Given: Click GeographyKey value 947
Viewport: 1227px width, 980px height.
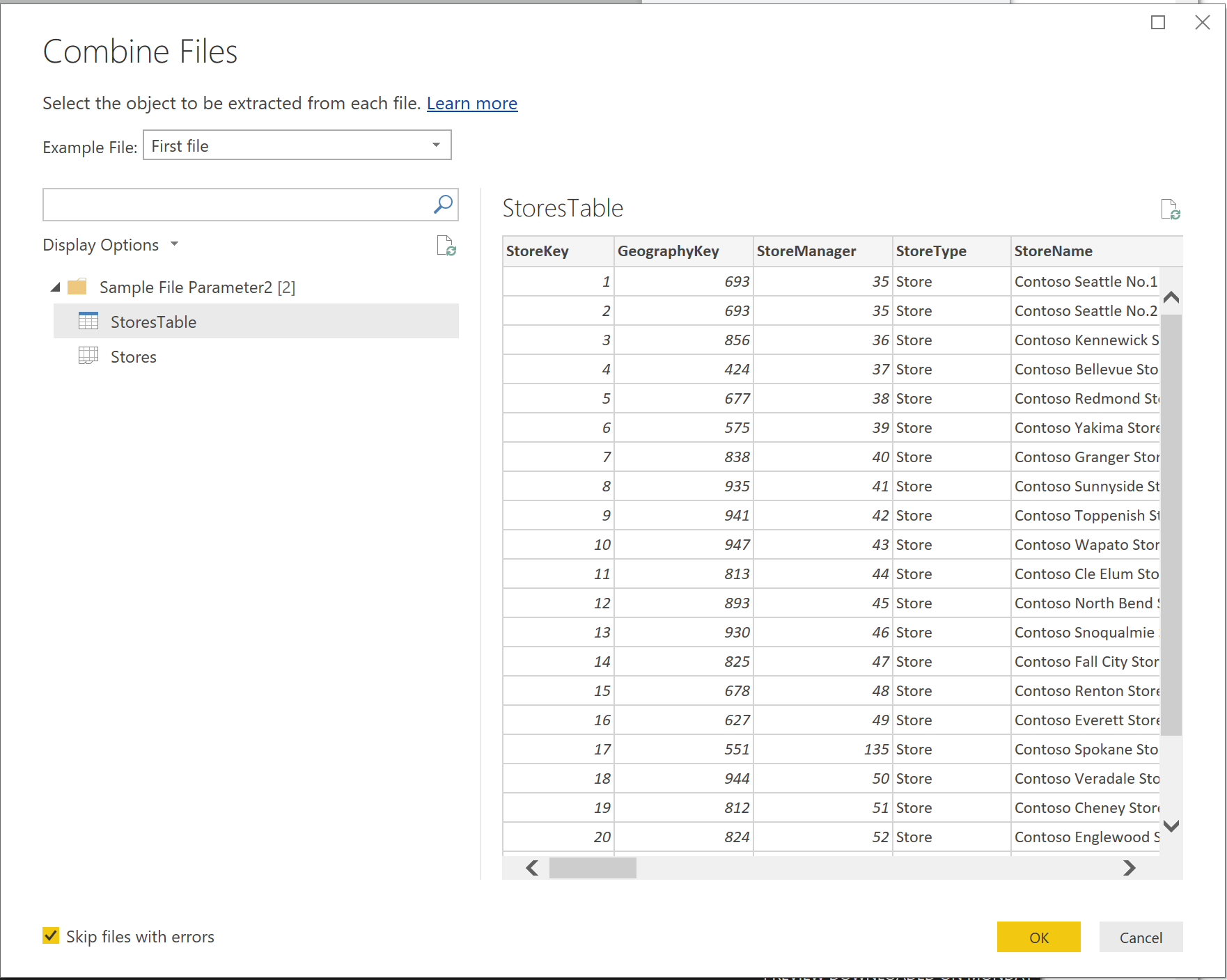Looking at the screenshot, I should click(x=684, y=545).
